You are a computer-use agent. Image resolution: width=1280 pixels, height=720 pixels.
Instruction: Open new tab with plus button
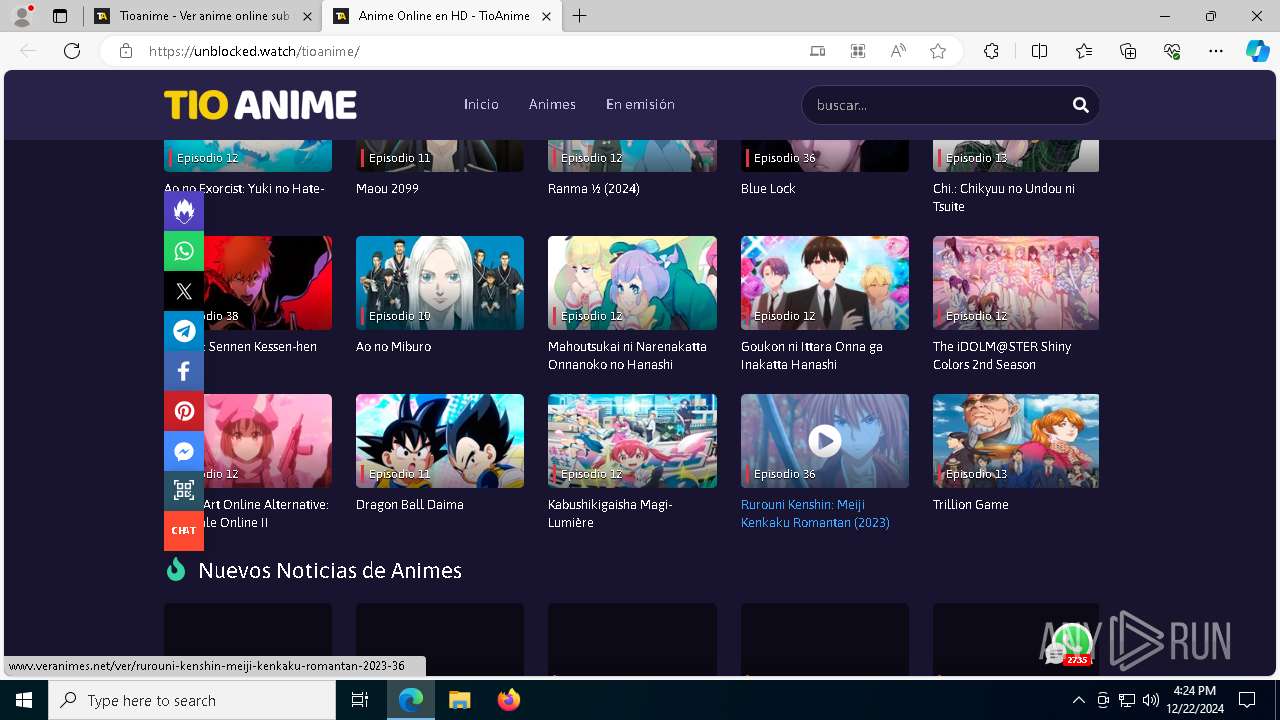(x=580, y=16)
